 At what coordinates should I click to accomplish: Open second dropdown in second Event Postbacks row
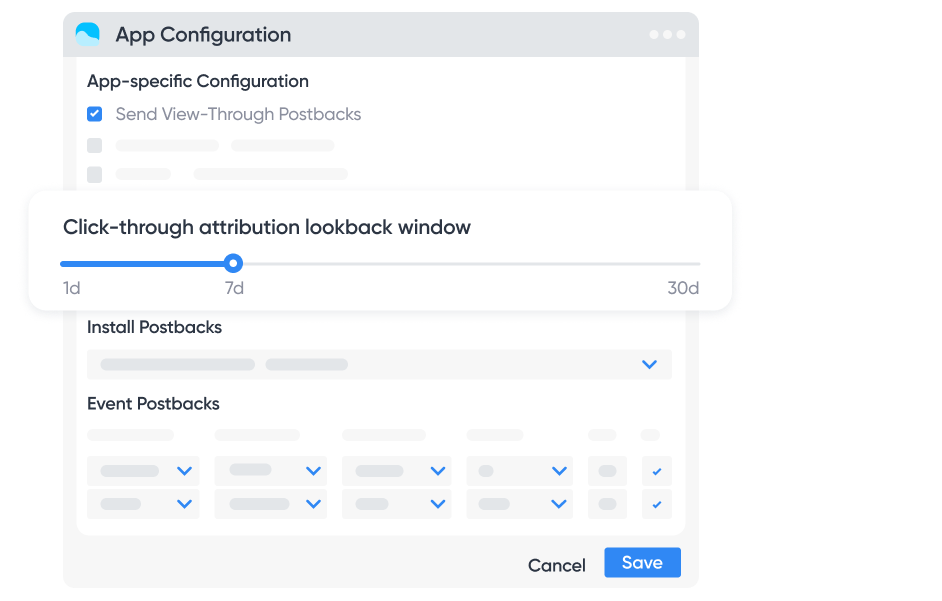271,504
